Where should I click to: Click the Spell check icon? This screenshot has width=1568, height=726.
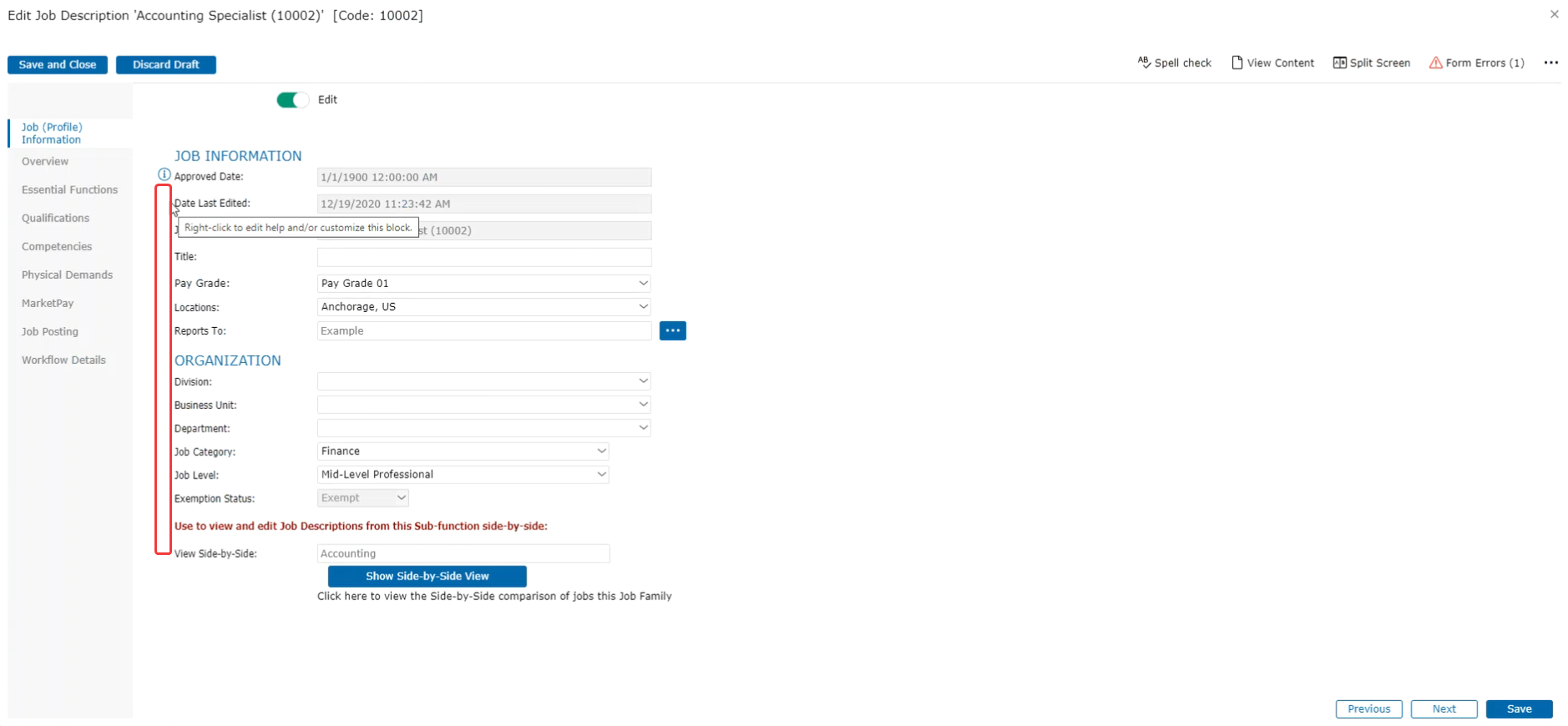tap(1144, 63)
